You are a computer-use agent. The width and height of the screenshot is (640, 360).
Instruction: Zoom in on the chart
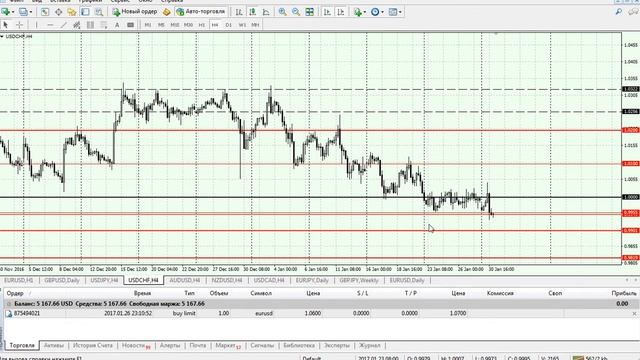pos(282,12)
